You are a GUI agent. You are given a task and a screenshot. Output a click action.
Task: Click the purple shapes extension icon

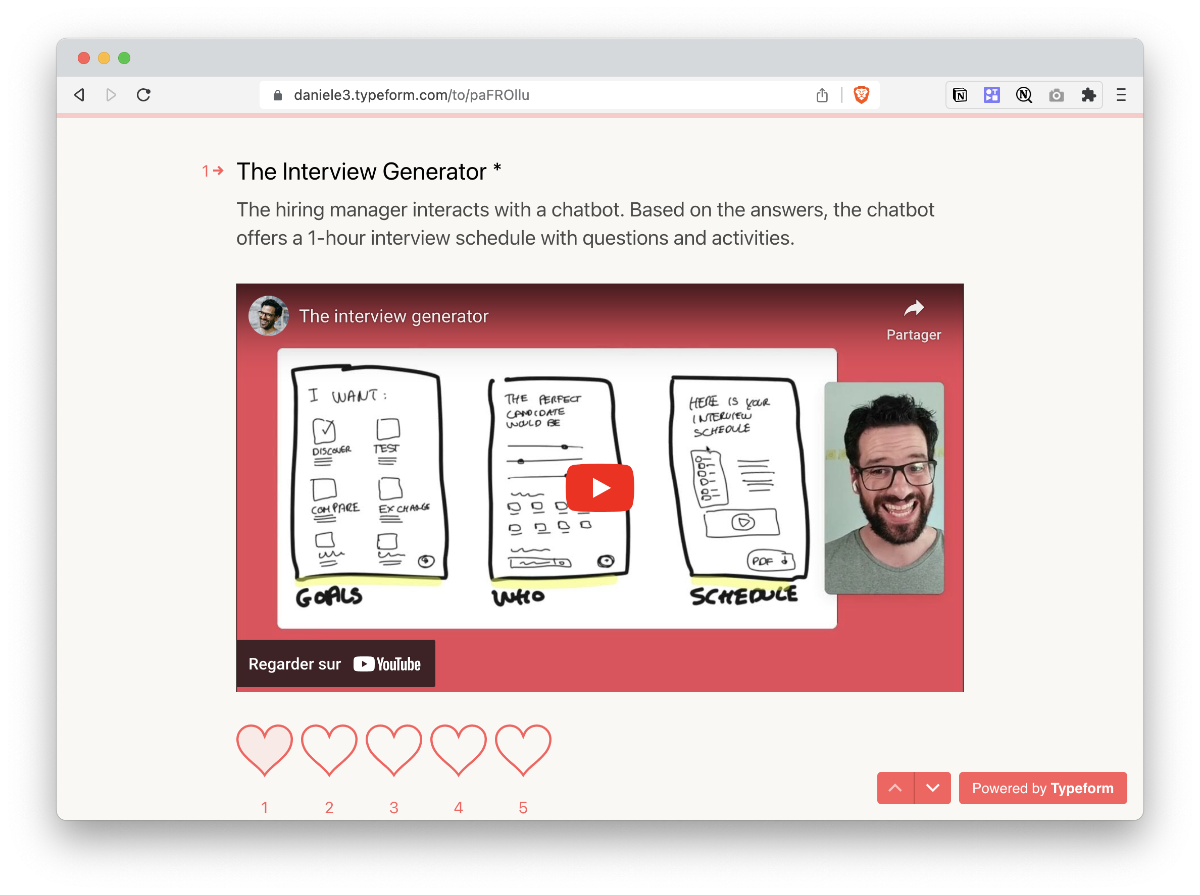[992, 95]
